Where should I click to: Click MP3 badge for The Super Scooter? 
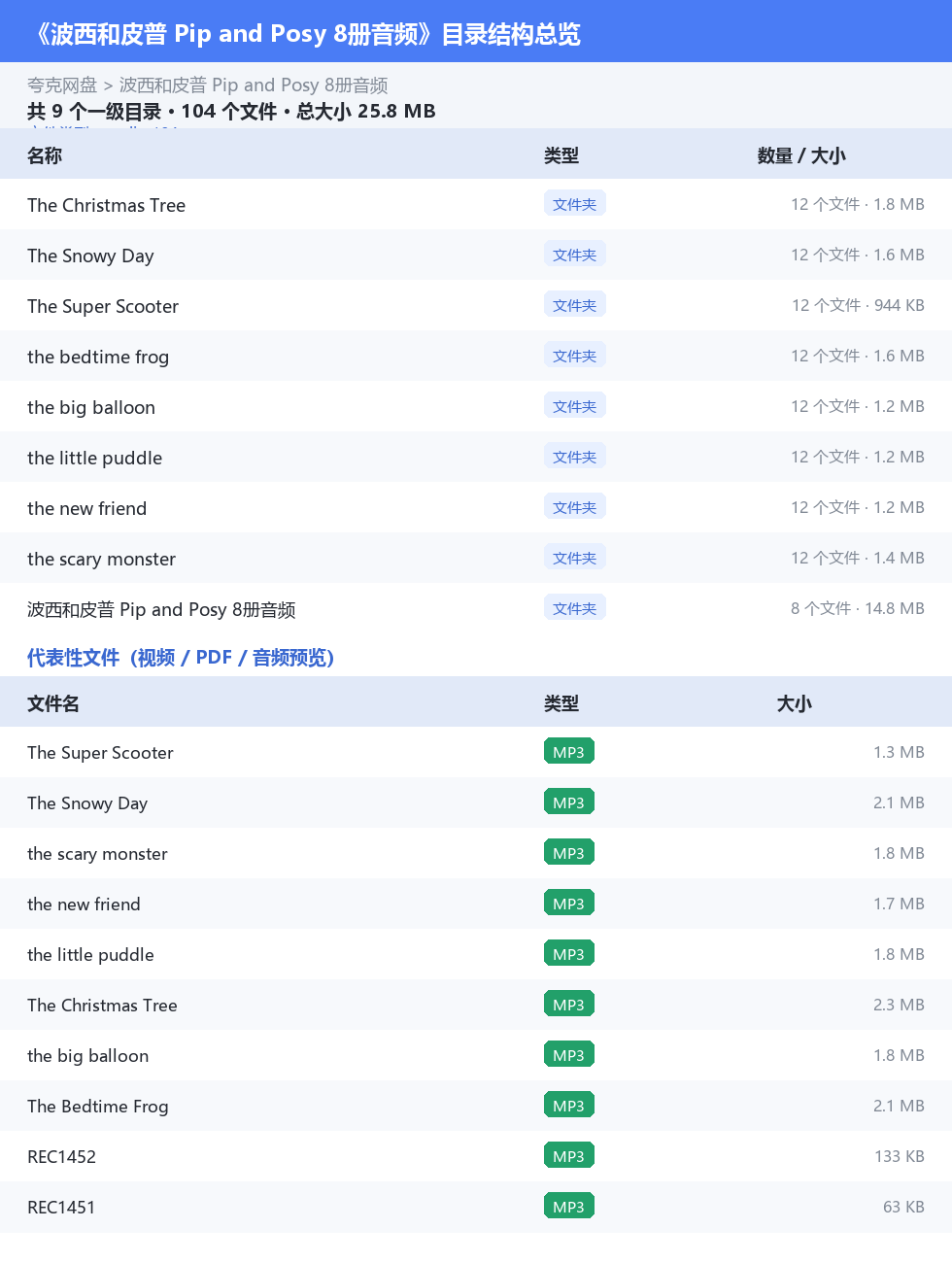[569, 751]
